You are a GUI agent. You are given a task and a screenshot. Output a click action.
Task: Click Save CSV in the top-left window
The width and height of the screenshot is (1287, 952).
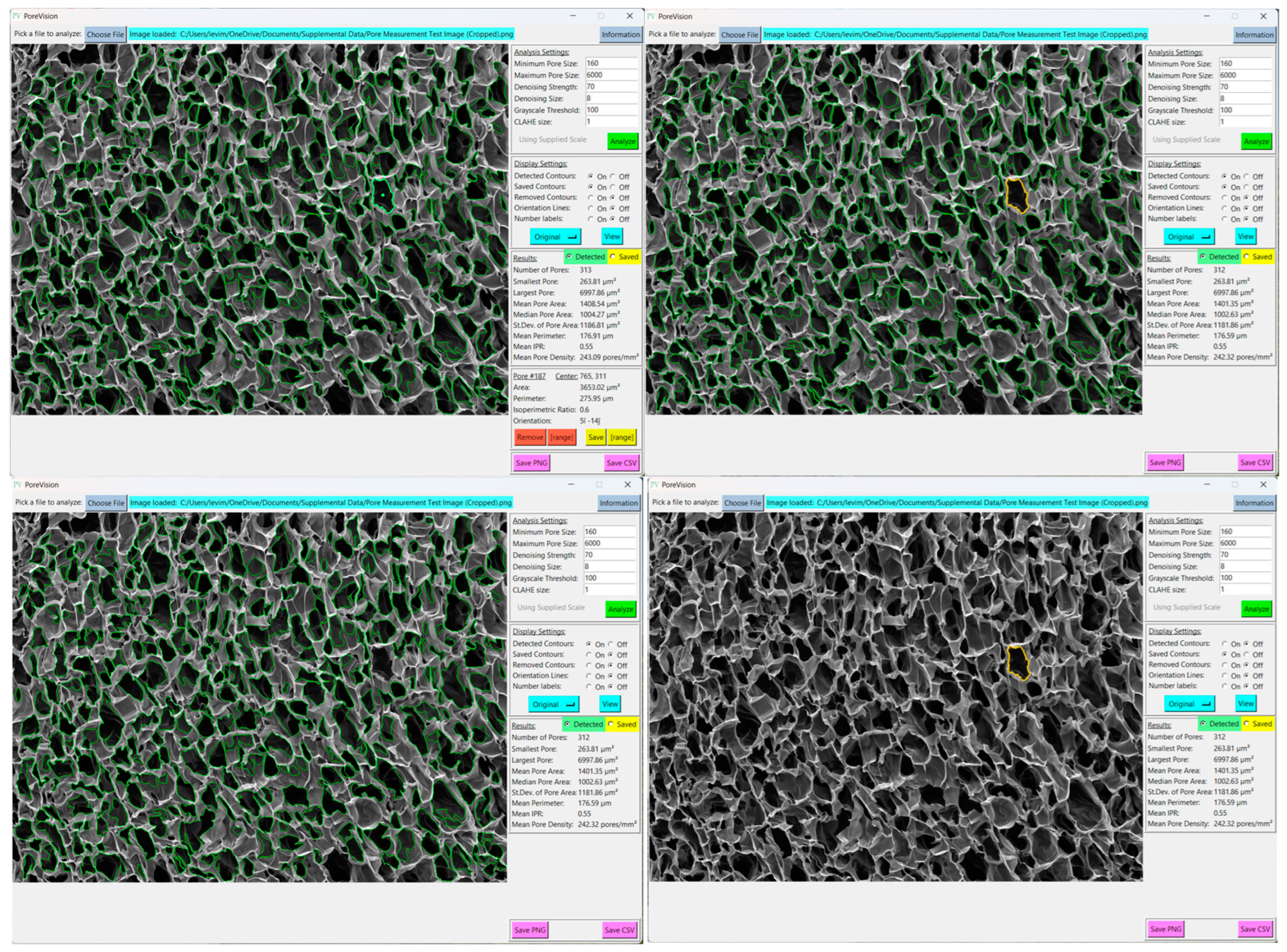[x=621, y=463]
